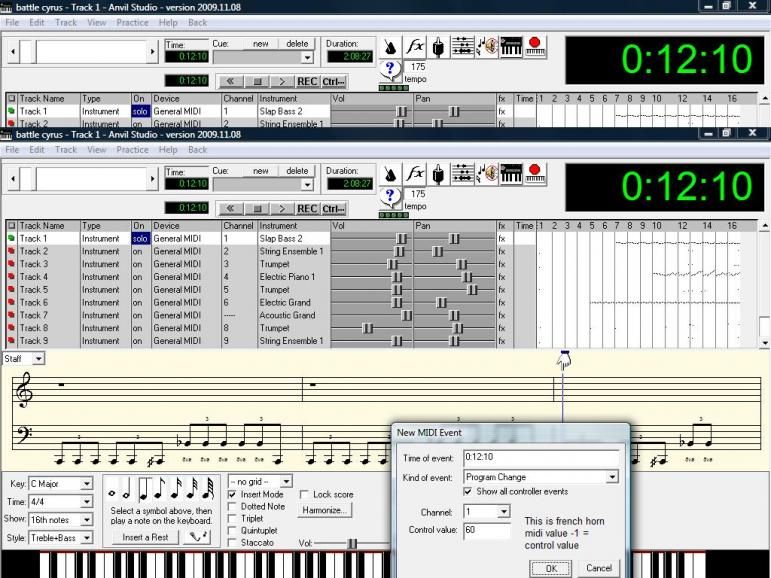Viewport: 771px width, 578px height.
Task: Click the piano keyboard icon in back window
Action: (511, 47)
